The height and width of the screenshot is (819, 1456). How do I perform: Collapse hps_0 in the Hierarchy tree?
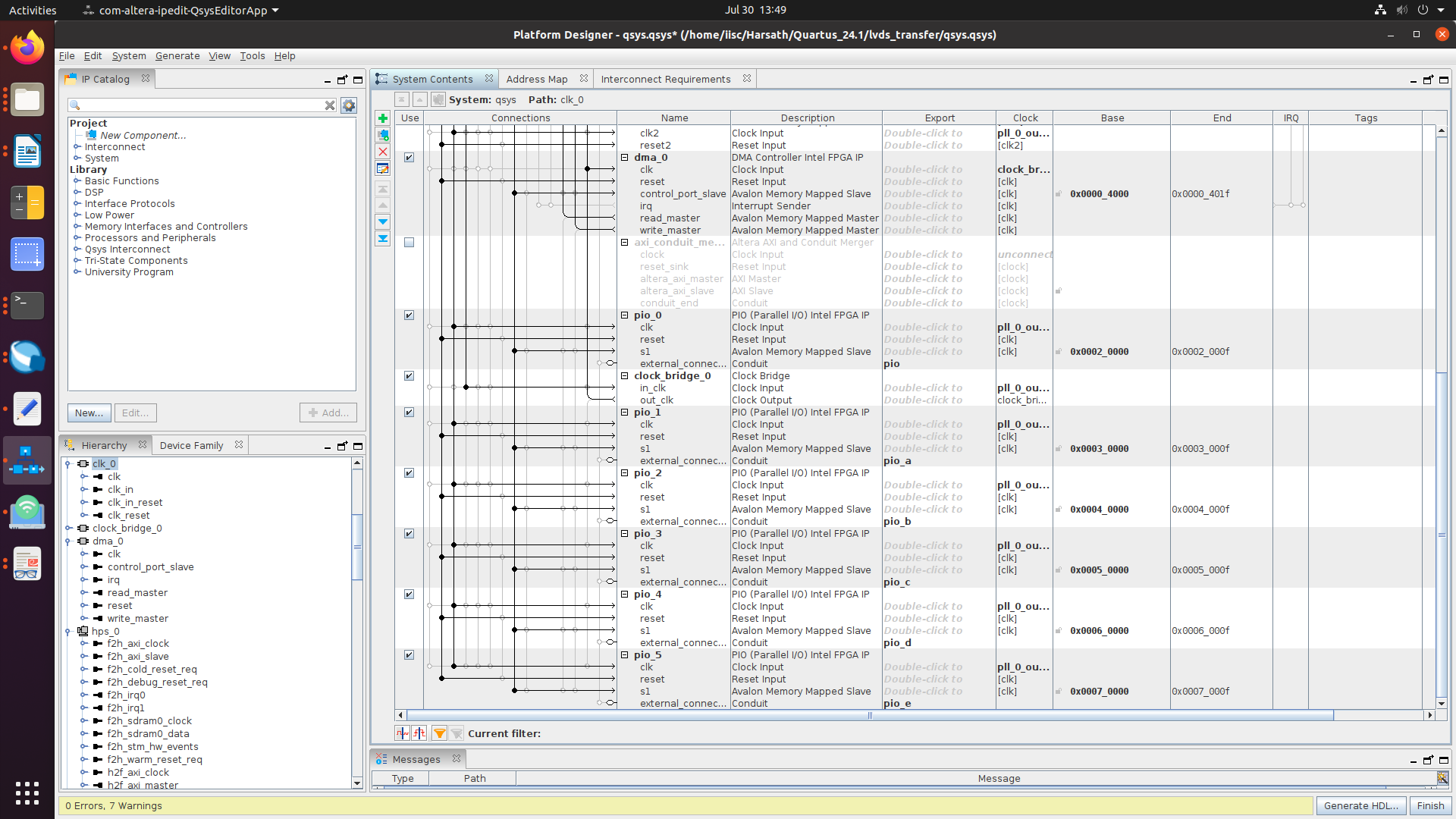click(x=68, y=632)
